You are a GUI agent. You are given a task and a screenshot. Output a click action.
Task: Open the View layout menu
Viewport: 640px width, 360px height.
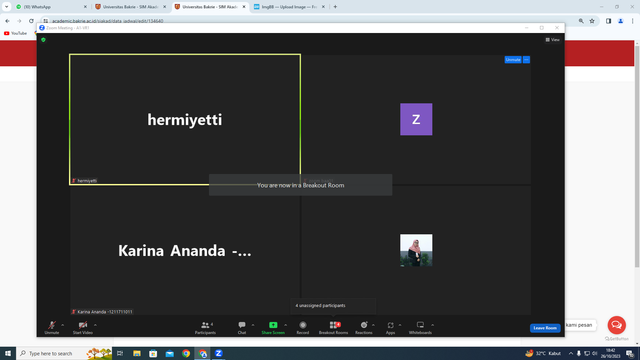(x=552, y=40)
